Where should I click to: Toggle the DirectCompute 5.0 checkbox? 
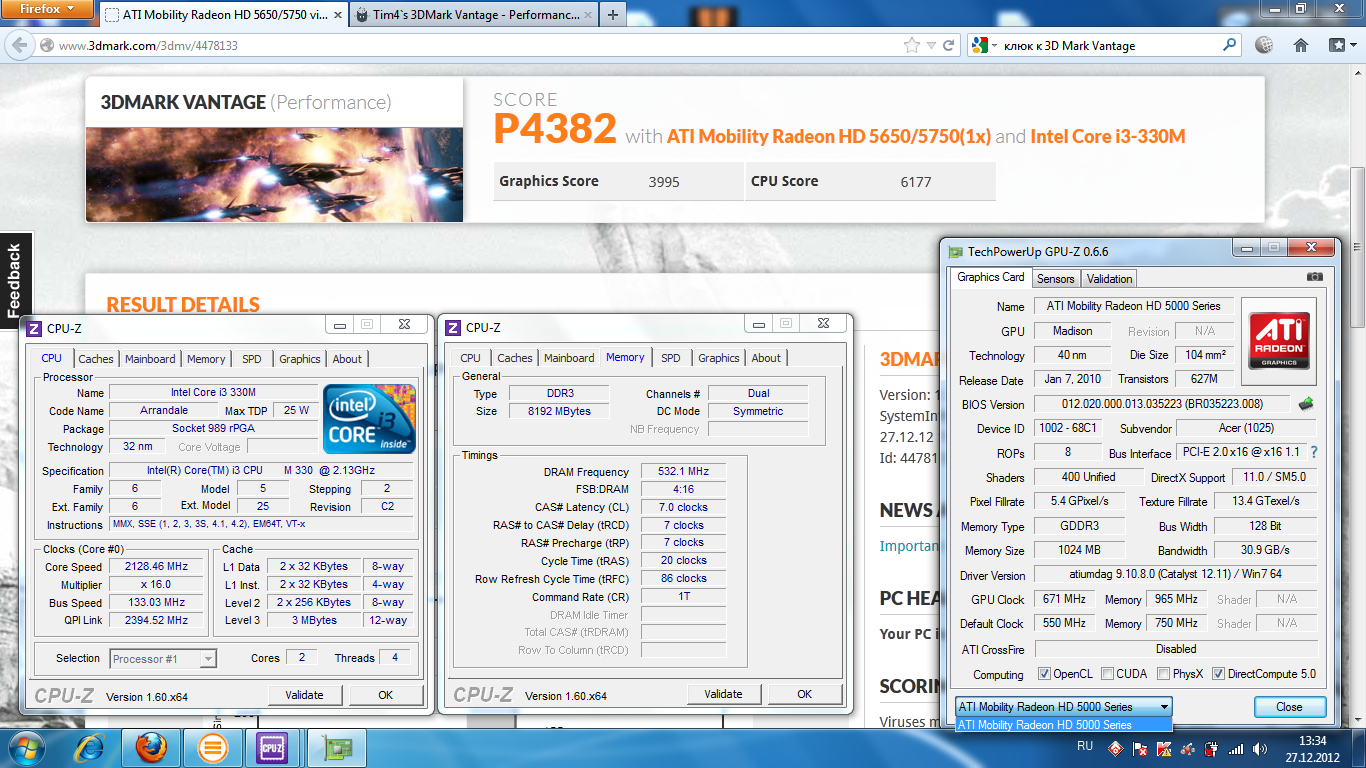(1218, 674)
